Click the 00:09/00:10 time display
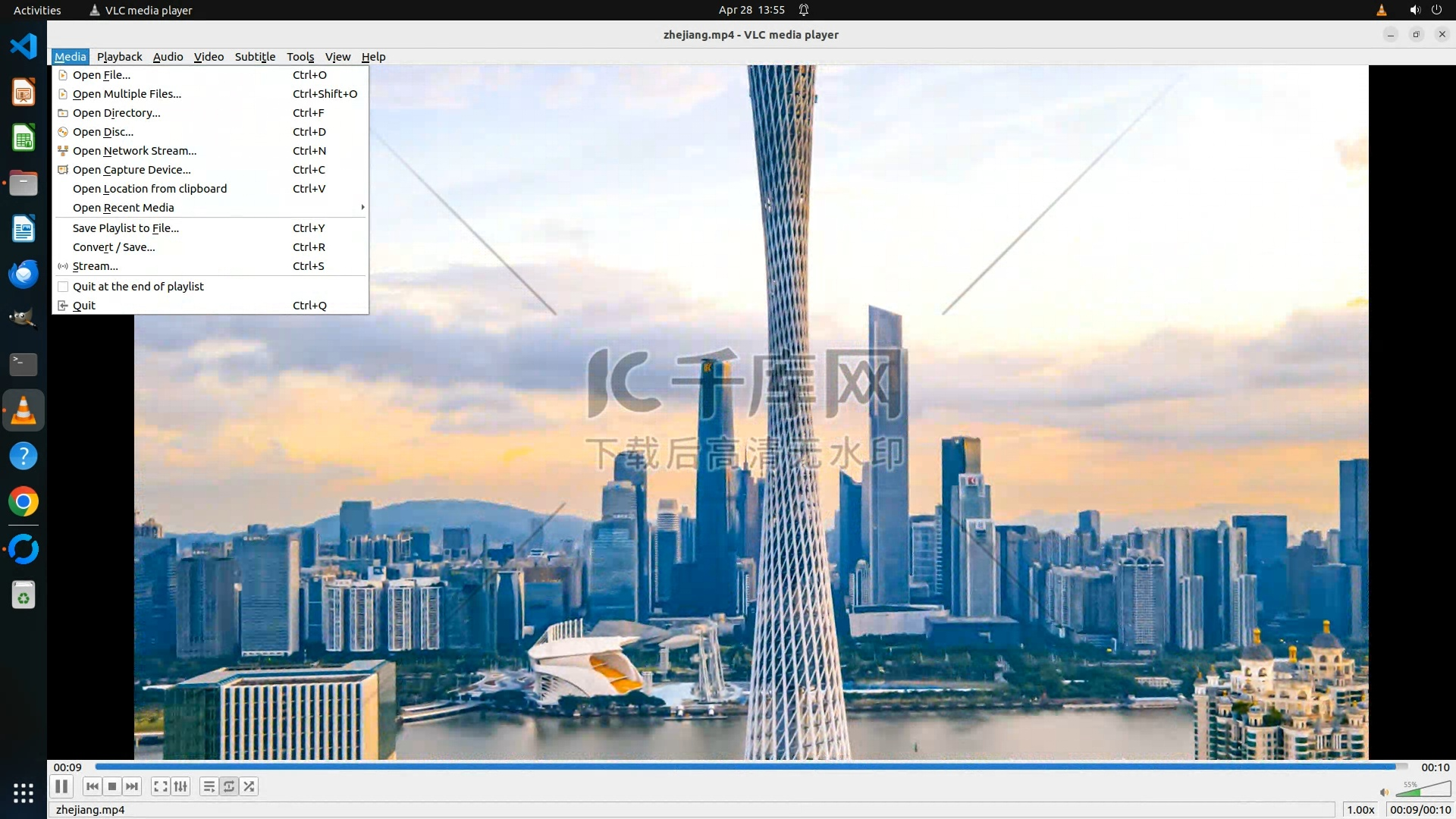This screenshot has width=1456, height=819. (1420, 810)
